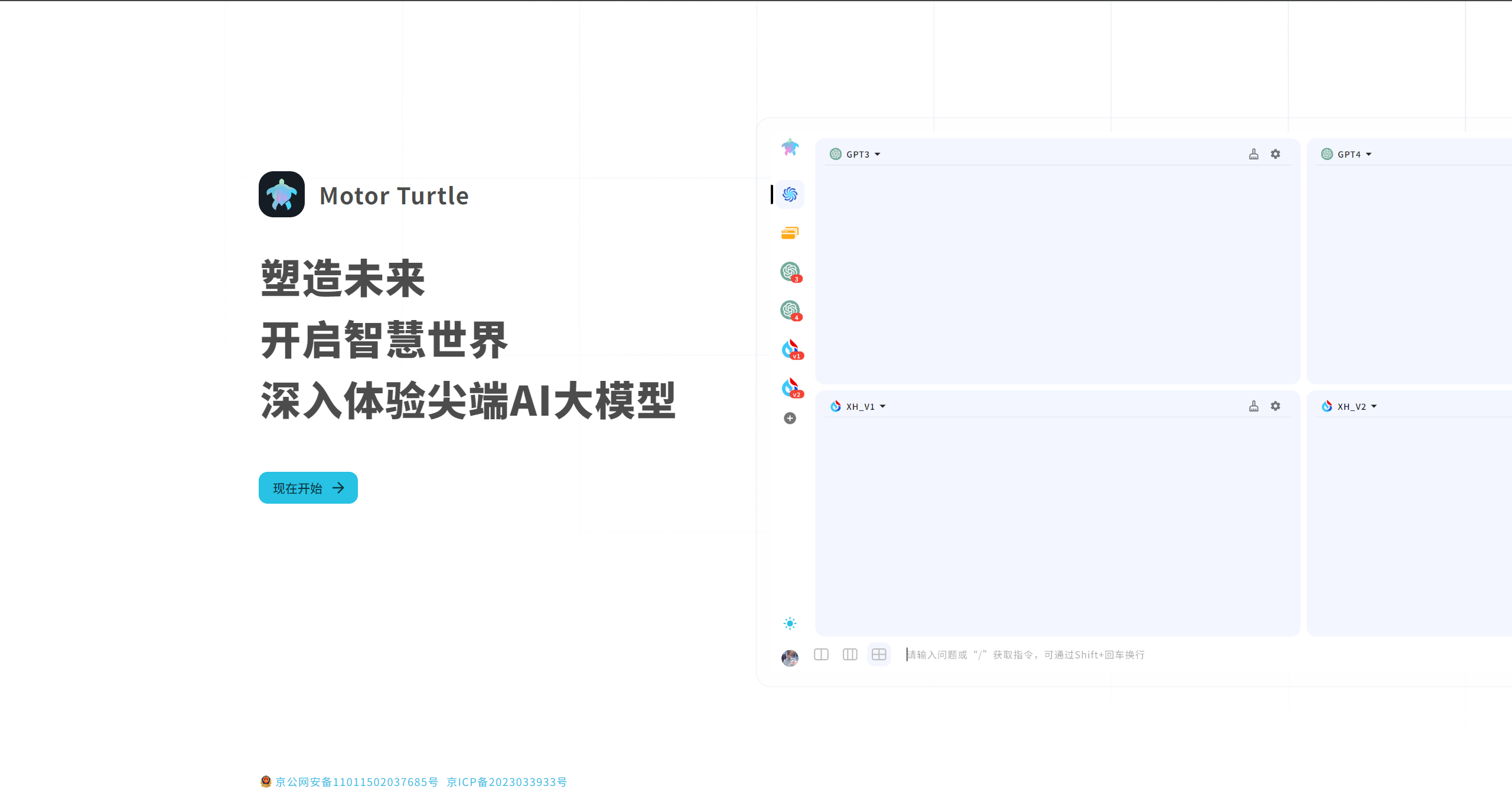Click the 塑造未来 headline
The width and height of the screenshot is (1512, 796).
(x=343, y=279)
